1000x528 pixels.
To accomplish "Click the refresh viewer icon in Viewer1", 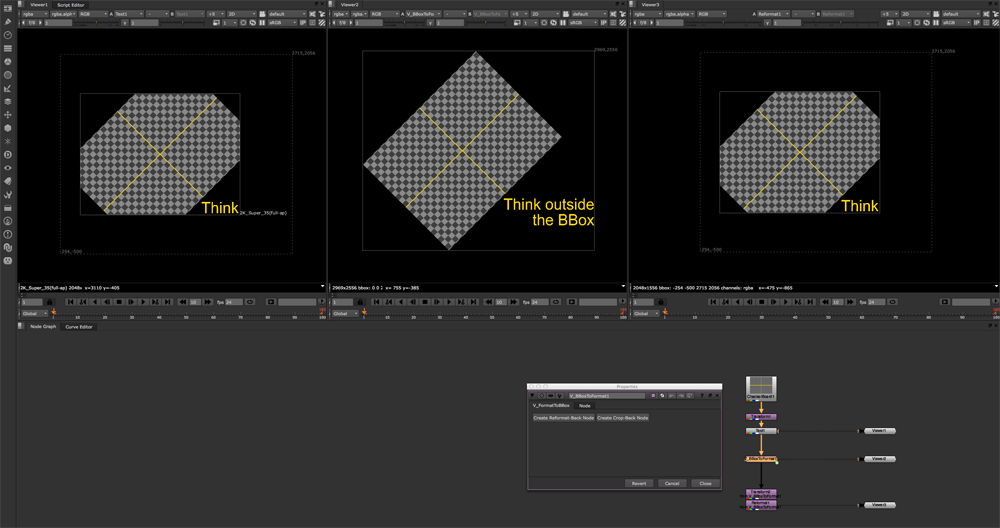I will tap(253, 22).
